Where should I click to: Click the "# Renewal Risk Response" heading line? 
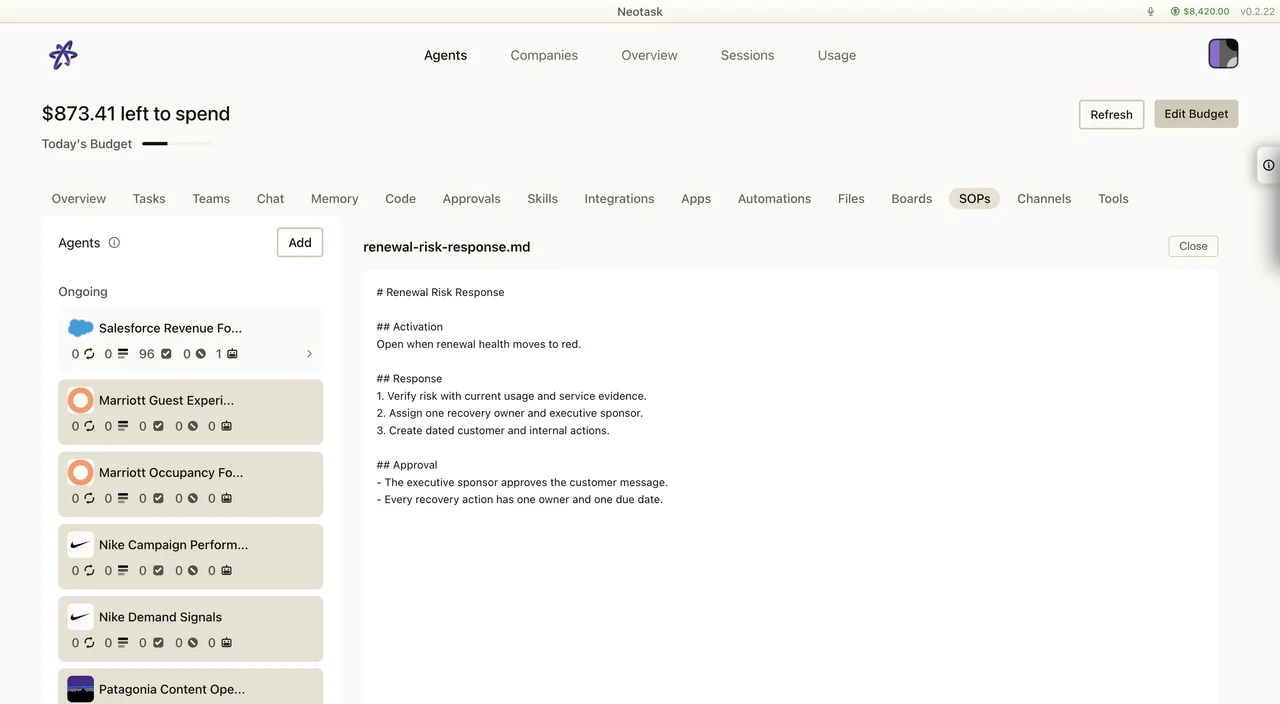click(x=440, y=292)
